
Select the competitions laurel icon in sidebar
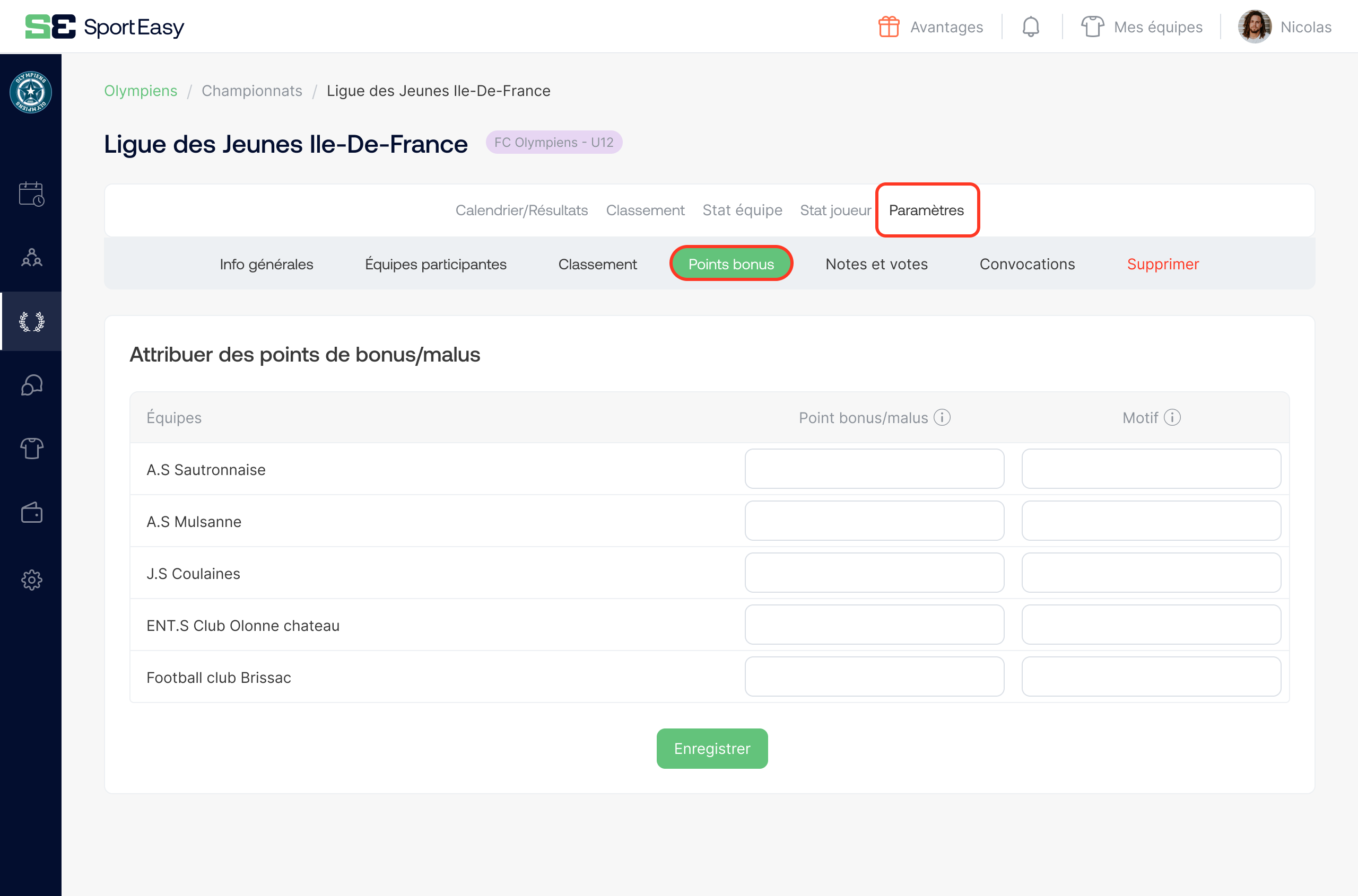coord(31,321)
